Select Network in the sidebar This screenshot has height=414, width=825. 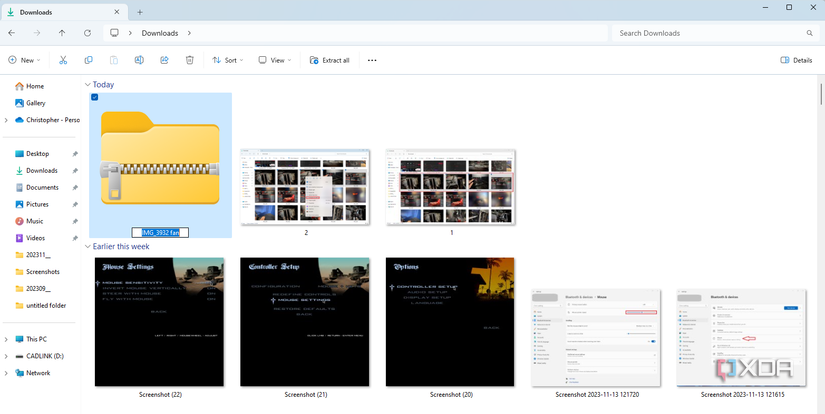[x=33, y=373]
